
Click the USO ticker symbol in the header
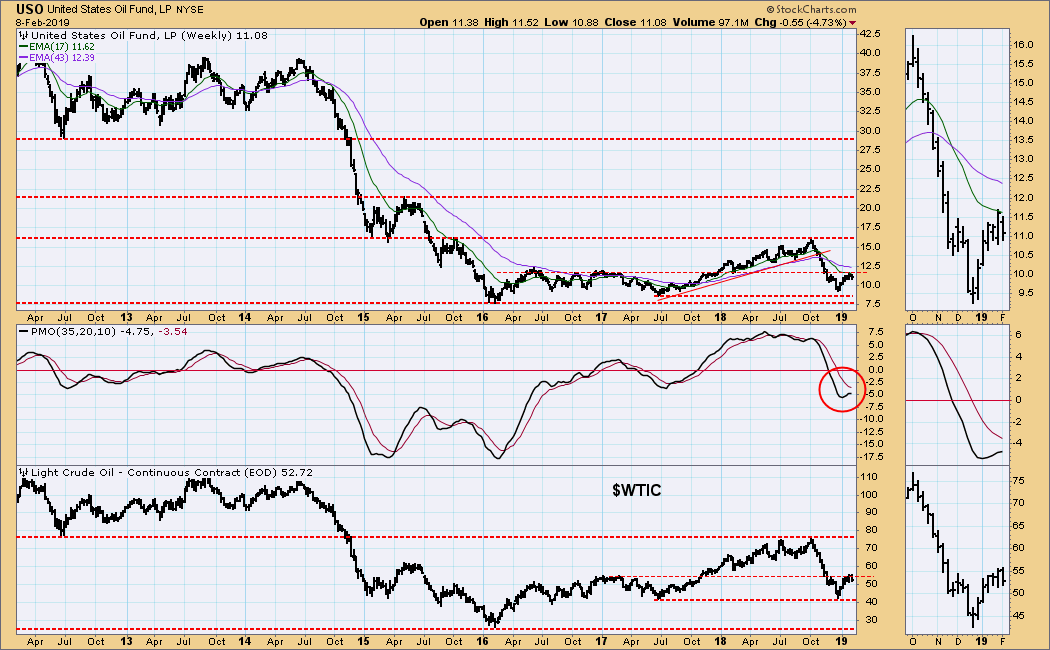[30, 9]
